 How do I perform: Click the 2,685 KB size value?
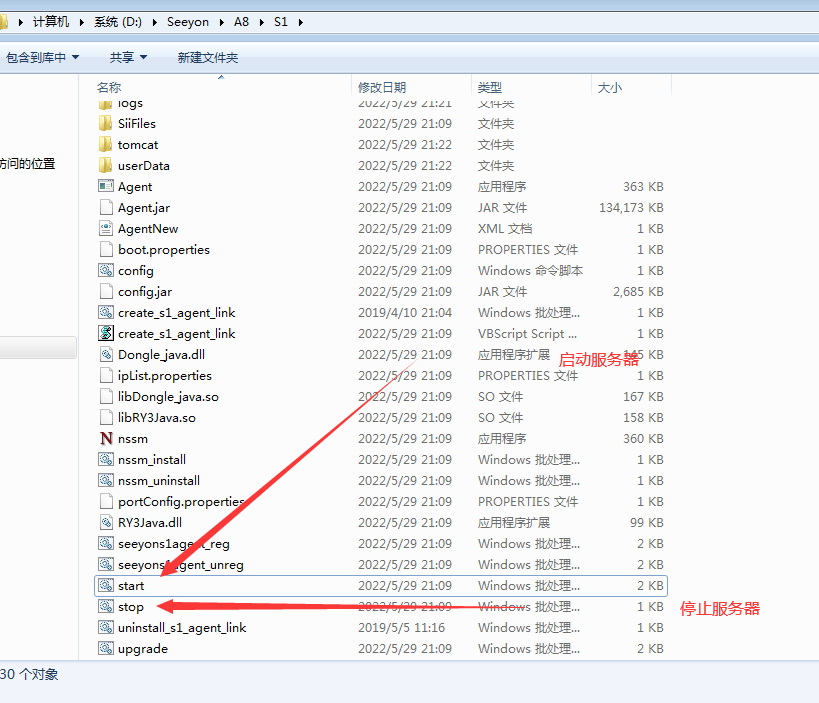(638, 291)
